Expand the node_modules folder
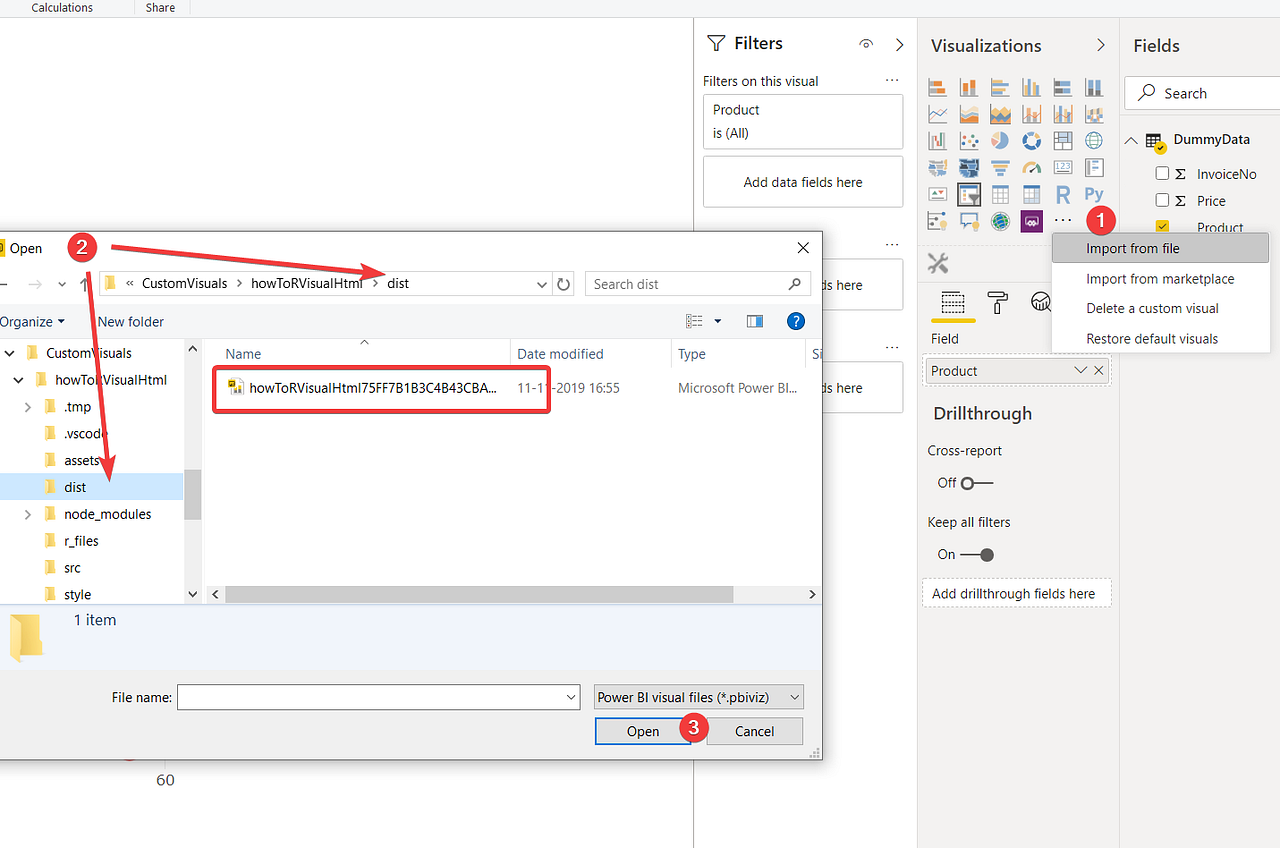1280x848 pixels. (x=28, y=513)
